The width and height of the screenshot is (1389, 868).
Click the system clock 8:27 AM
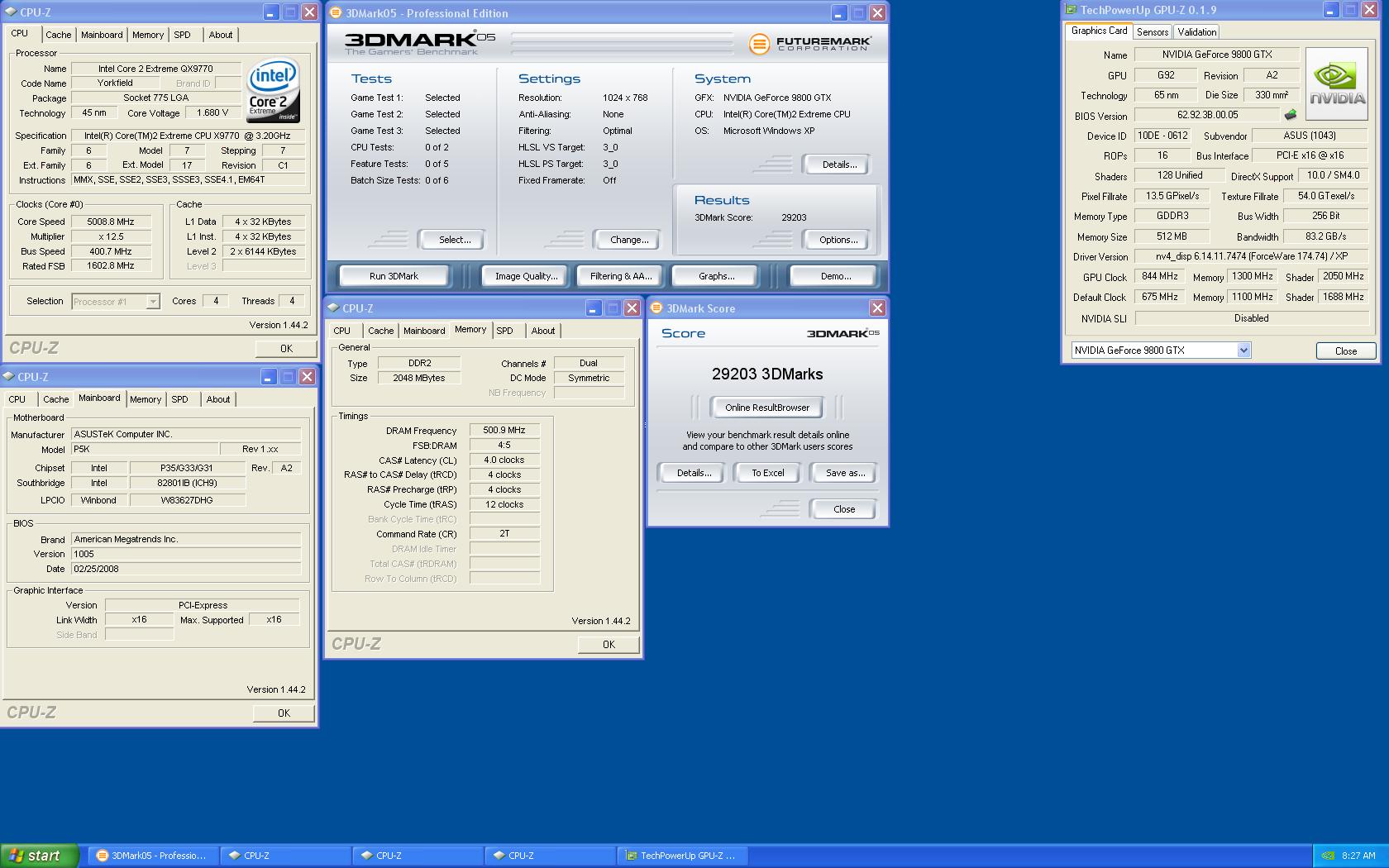click(1358, 856)
